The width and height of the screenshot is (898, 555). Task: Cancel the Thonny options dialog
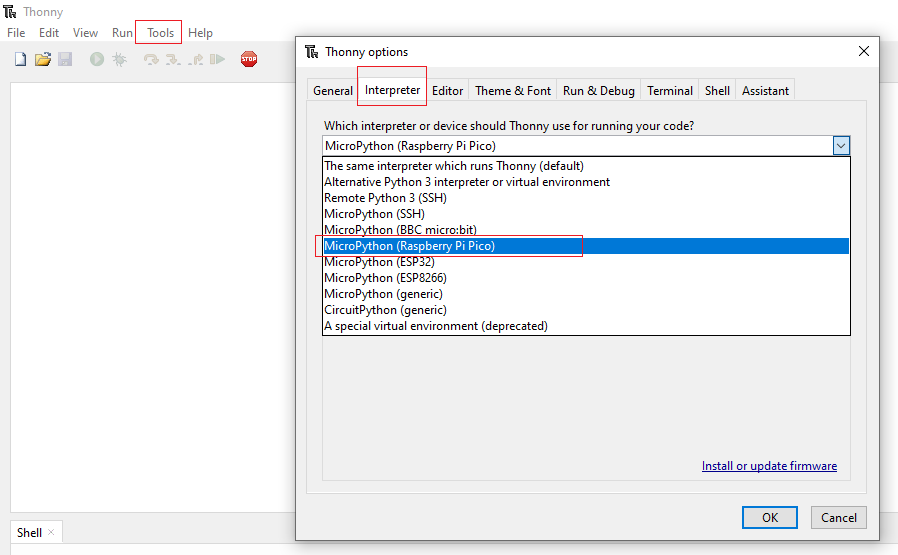coord(838,517)
